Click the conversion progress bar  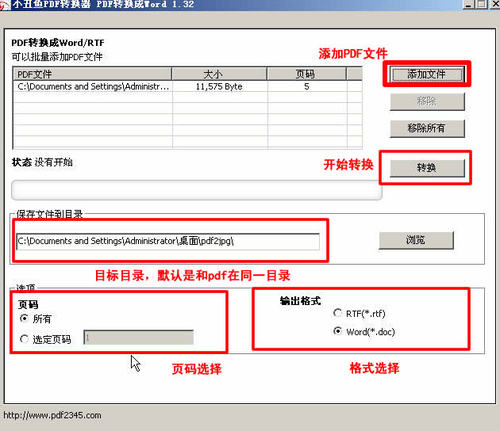pyautogui.click(x=197, y=190)
